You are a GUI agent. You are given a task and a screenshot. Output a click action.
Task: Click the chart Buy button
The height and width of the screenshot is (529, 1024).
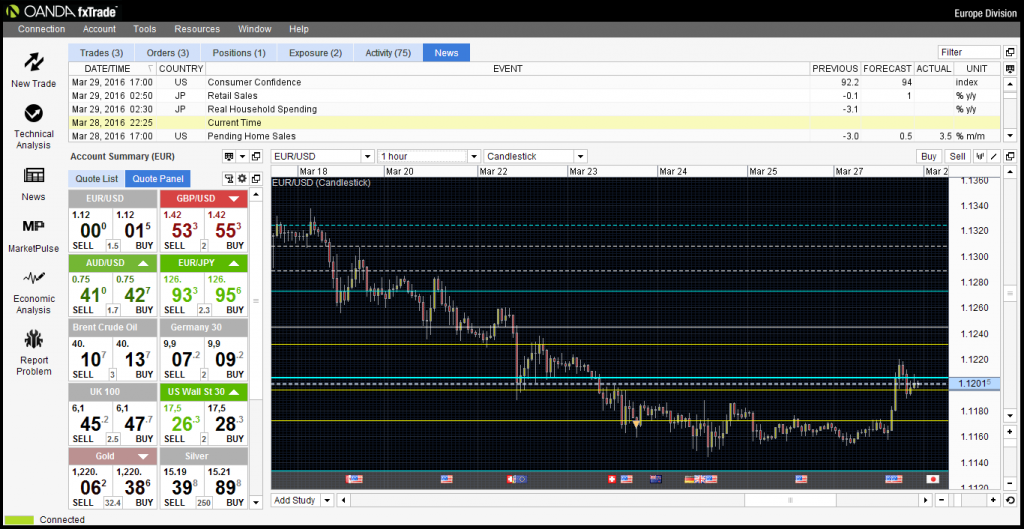929,157
